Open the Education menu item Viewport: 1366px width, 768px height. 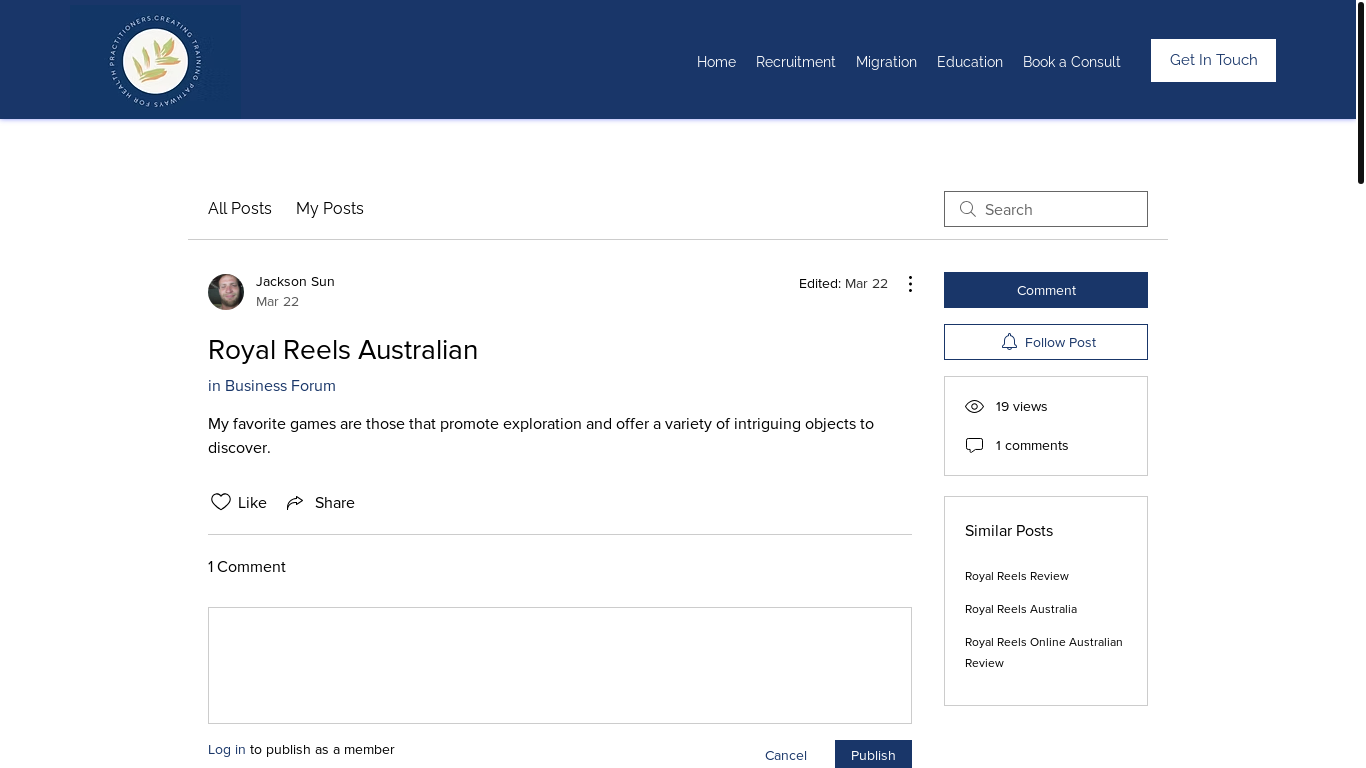969,62
